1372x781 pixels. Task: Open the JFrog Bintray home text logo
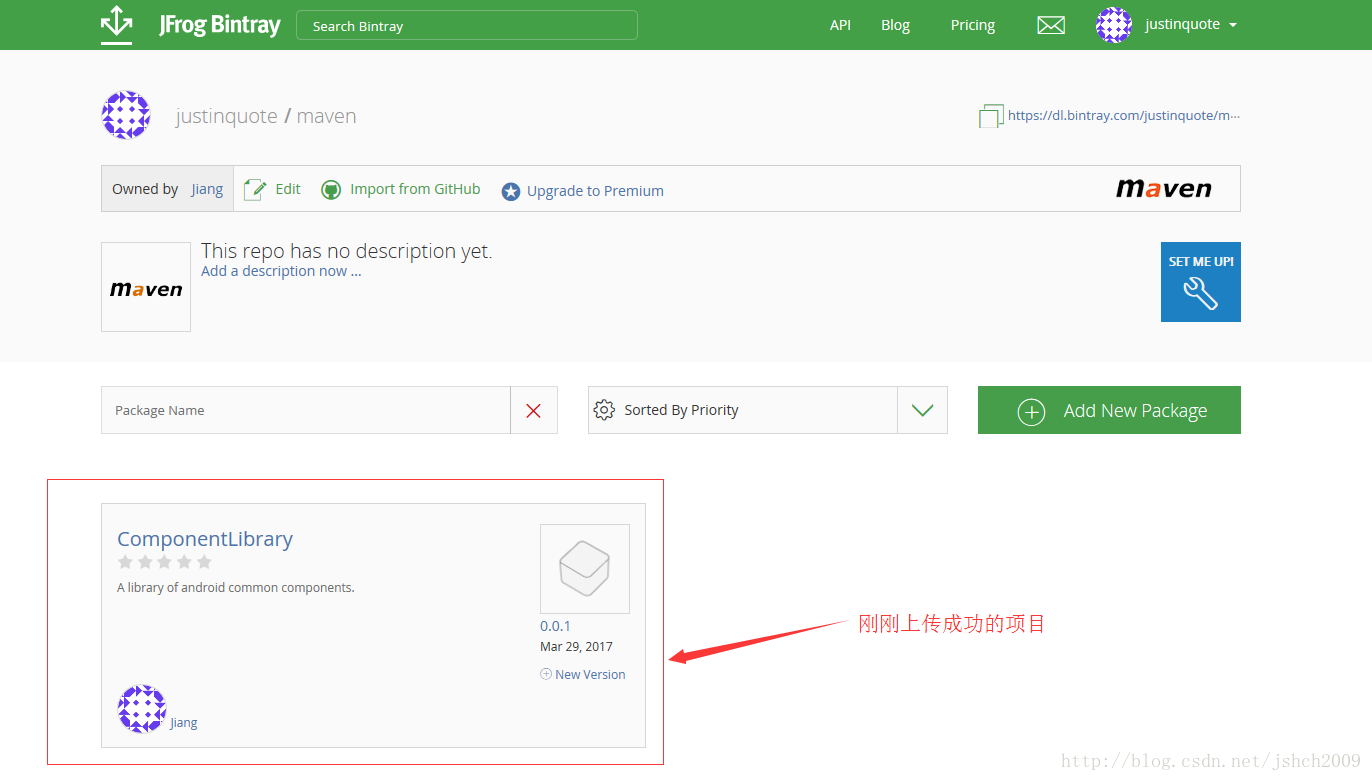point(220,25)
